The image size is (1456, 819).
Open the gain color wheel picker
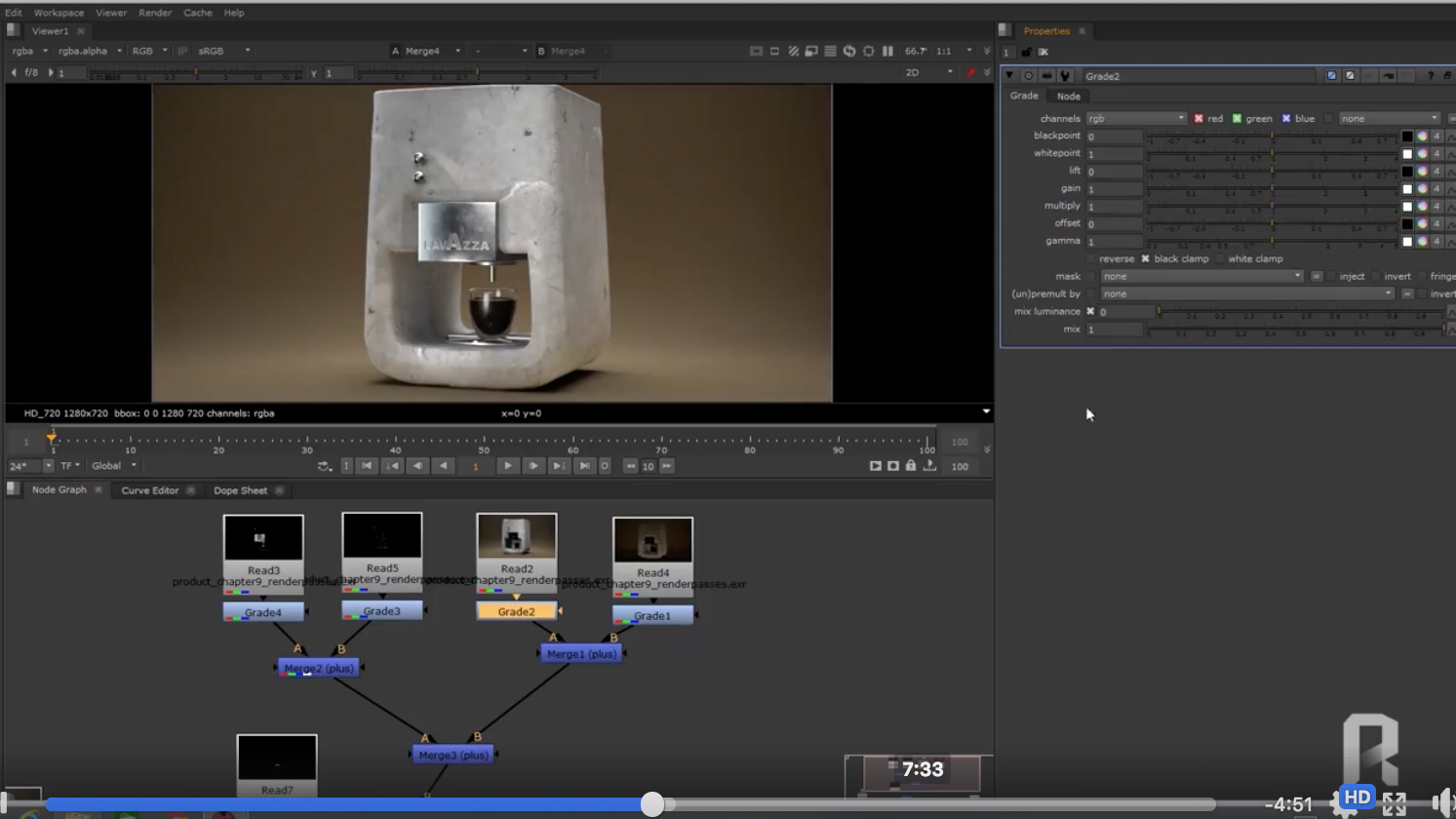1422,189
